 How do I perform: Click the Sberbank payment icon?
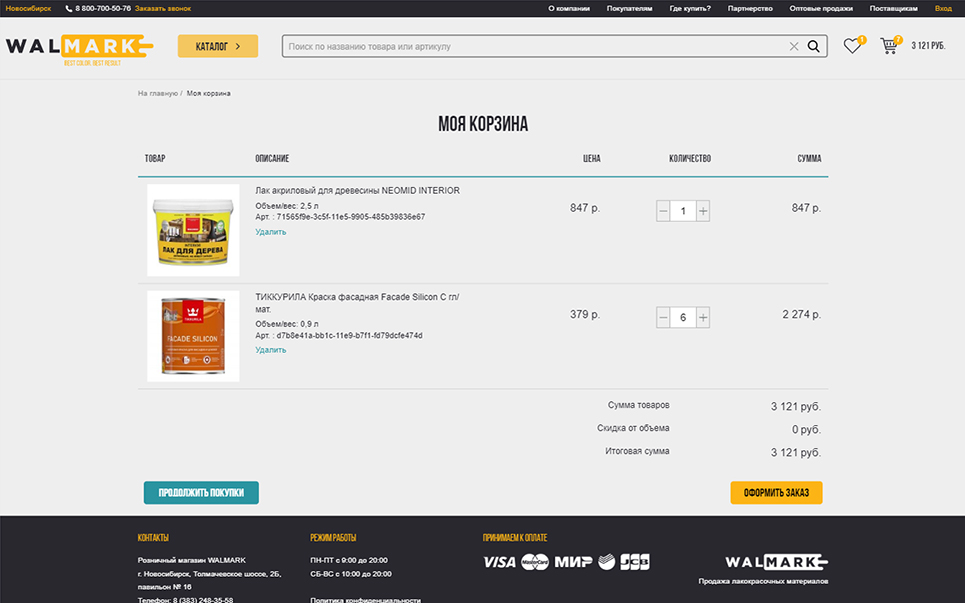point(606,562)
